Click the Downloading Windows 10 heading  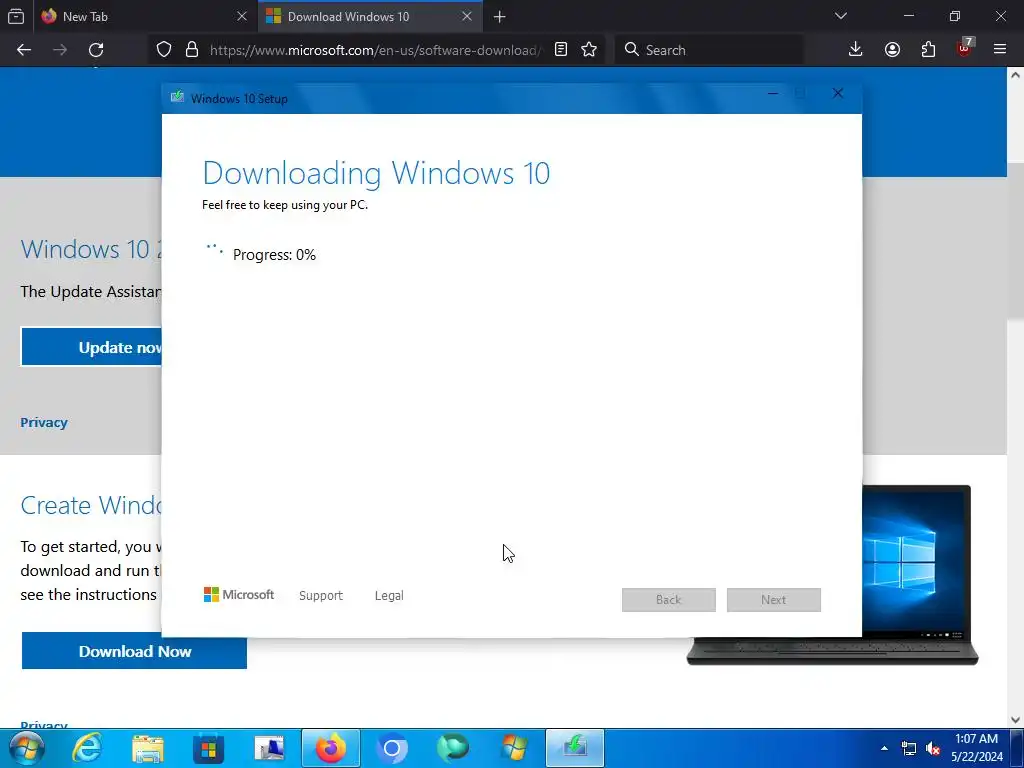pos(376,173)
